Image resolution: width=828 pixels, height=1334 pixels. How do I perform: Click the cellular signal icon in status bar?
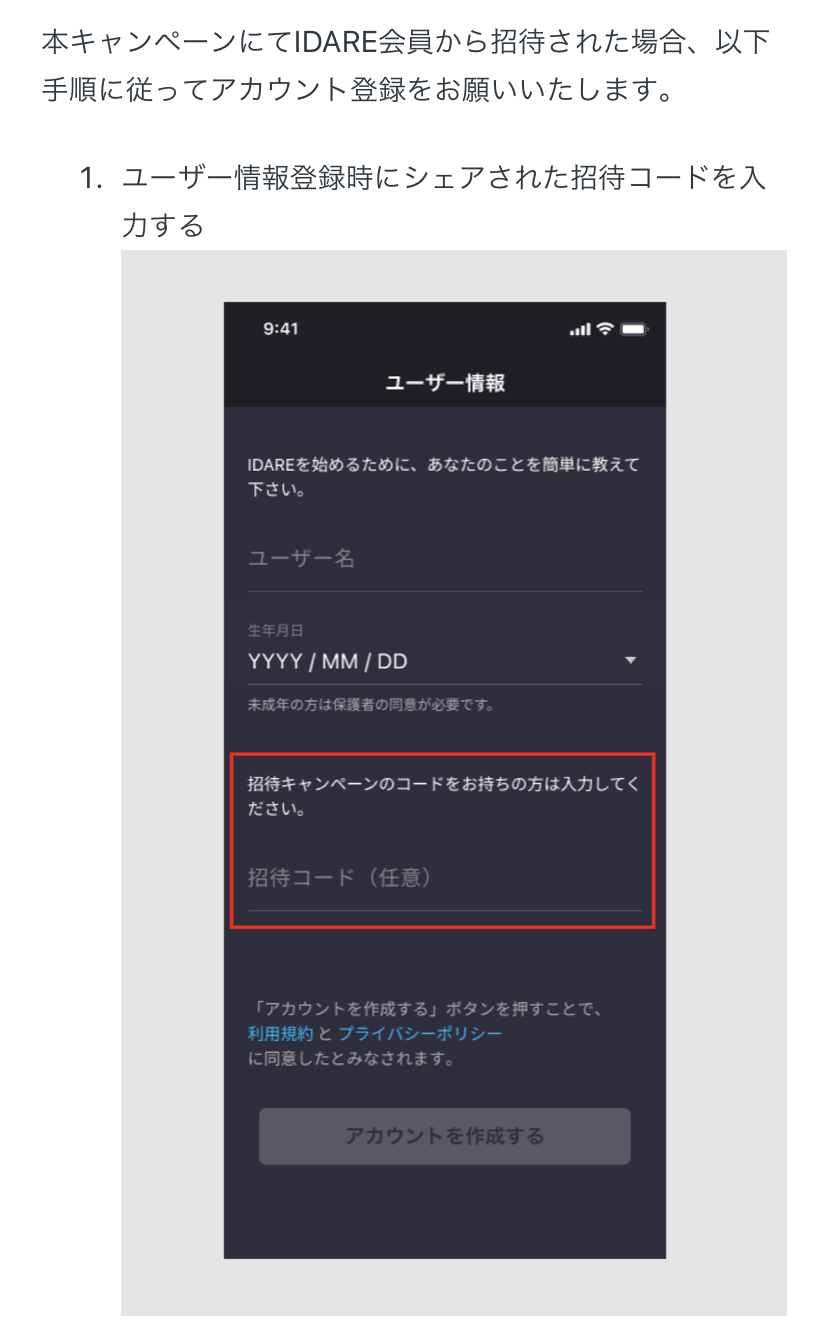580,330
